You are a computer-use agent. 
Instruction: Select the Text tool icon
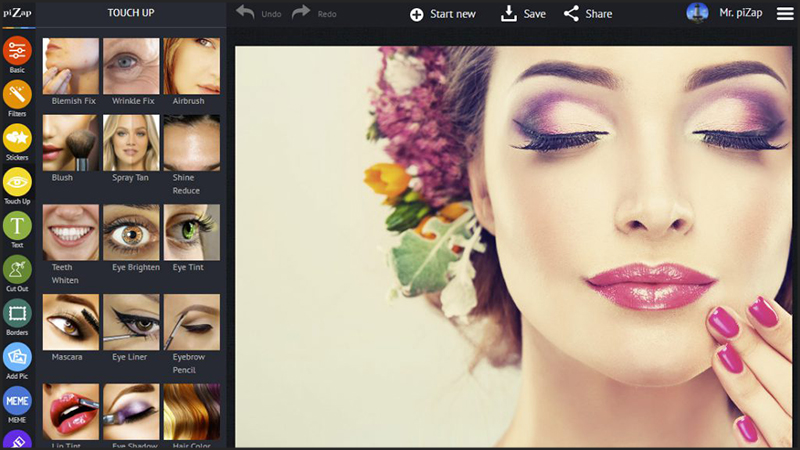click(x=17, y=226)
